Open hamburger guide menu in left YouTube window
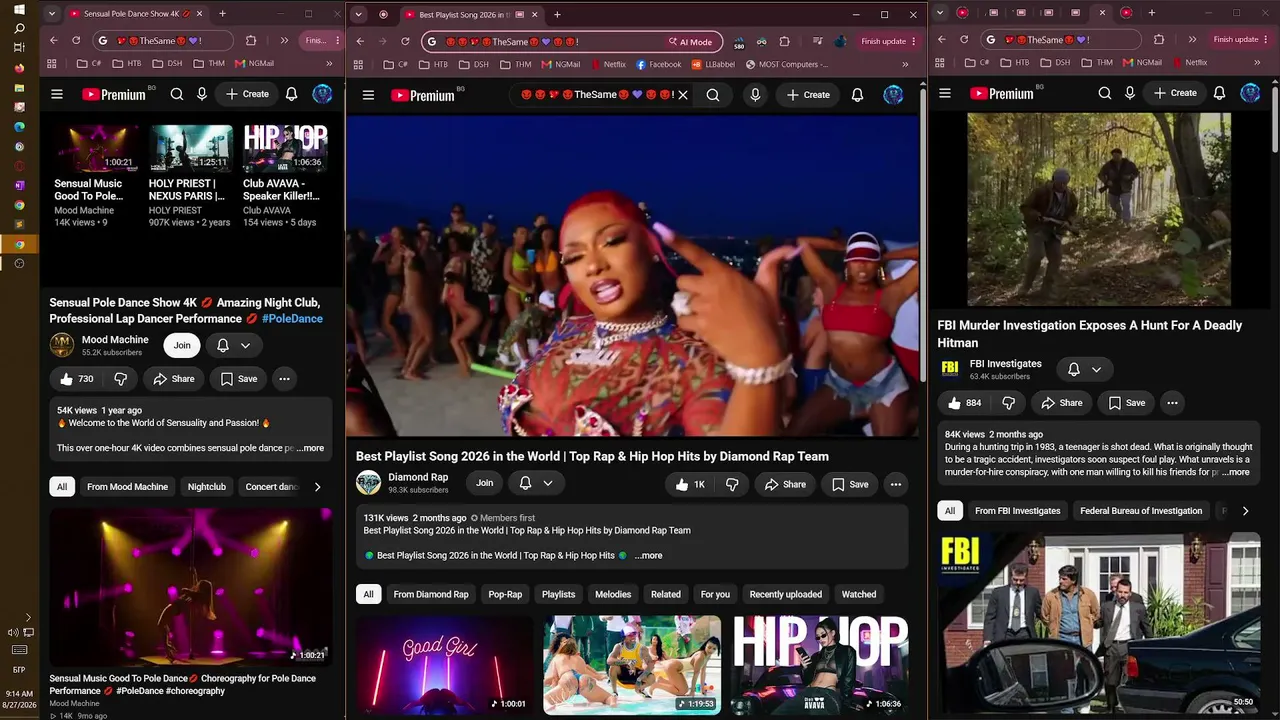The height and width of the screenshot is (720, 1280). point(57,94)
